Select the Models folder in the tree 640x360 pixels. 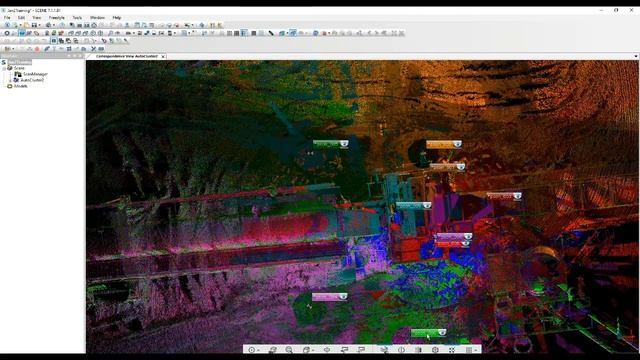pos(20,86)
